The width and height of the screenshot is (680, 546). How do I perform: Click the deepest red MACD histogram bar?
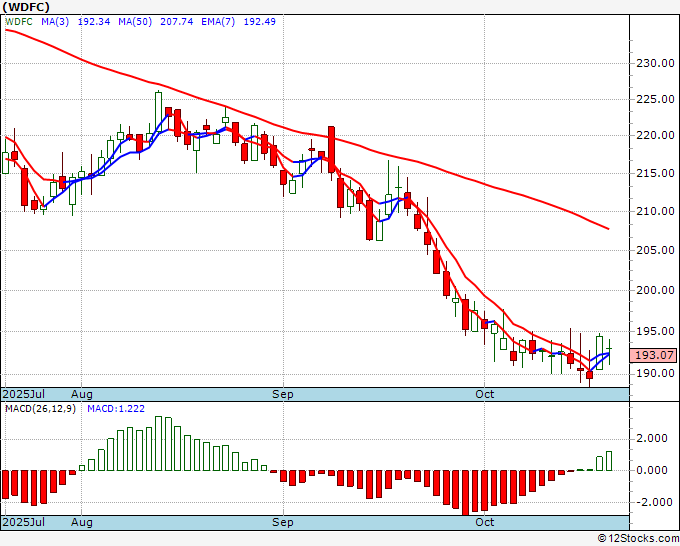pos(465,493)
